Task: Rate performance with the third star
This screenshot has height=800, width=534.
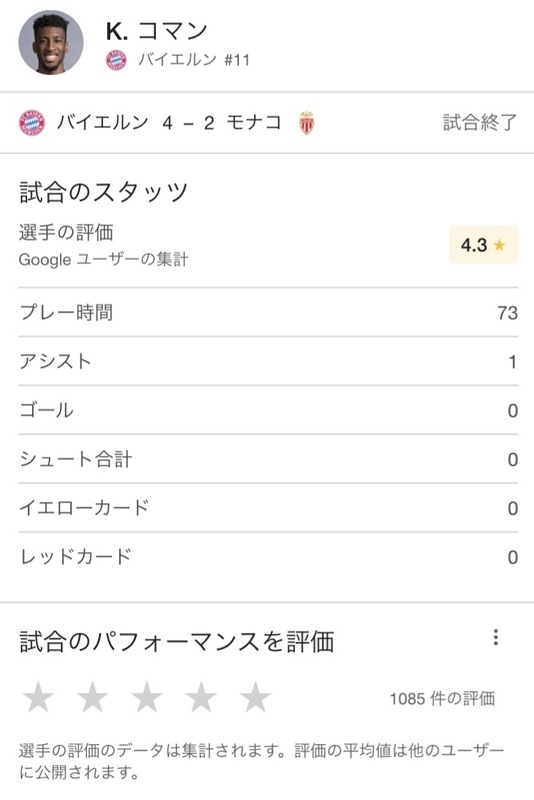Action: (147, 697)
